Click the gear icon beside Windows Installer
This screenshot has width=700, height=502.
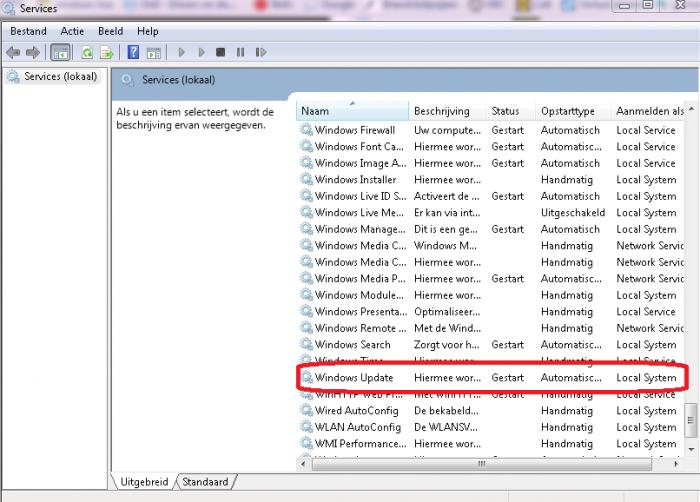tap(306, 179)
